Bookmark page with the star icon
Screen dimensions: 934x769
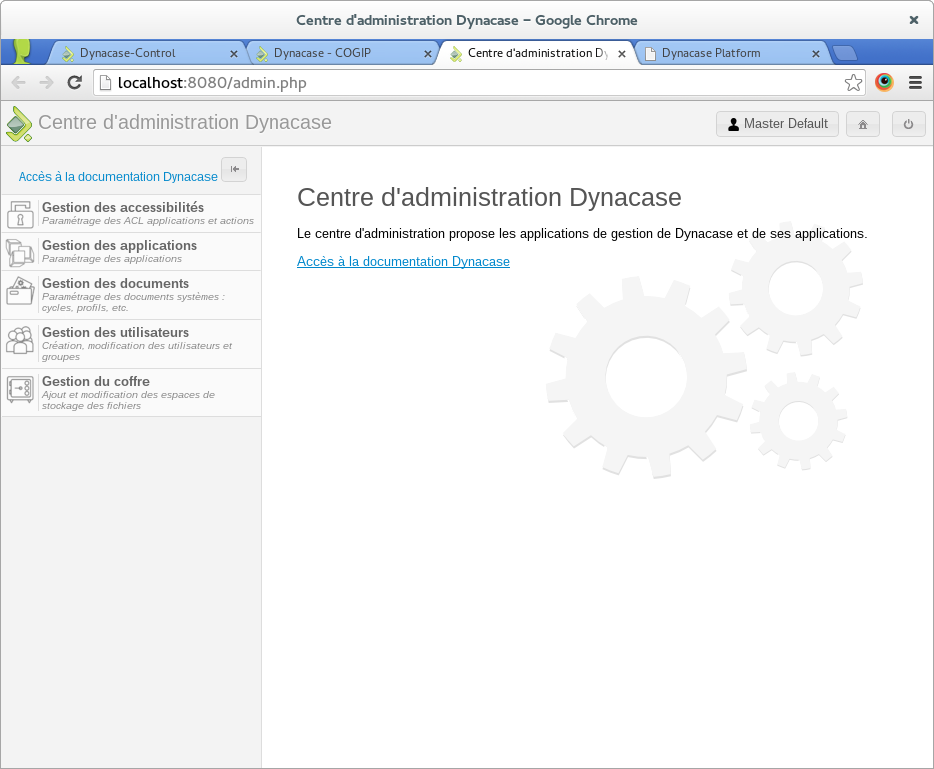coord(853,83)
